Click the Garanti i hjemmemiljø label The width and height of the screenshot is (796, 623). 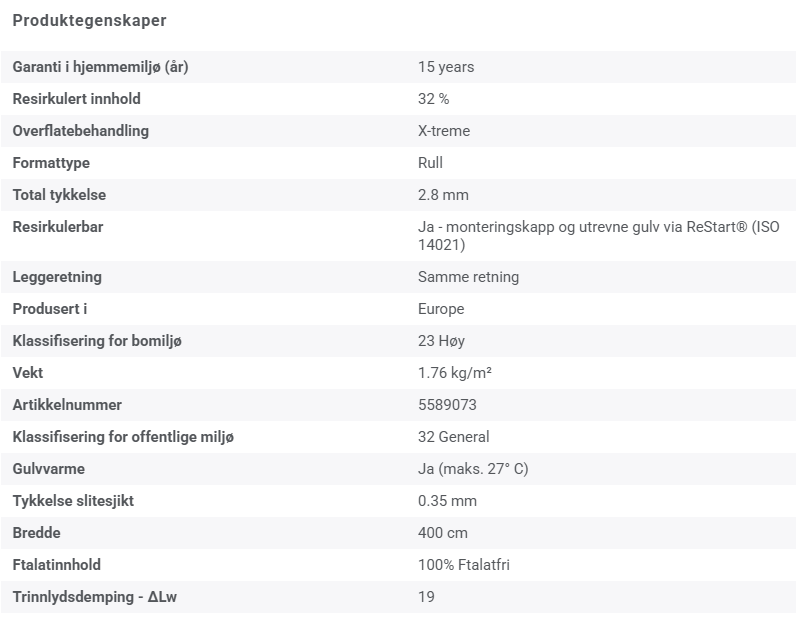click(x=101, y=67)
